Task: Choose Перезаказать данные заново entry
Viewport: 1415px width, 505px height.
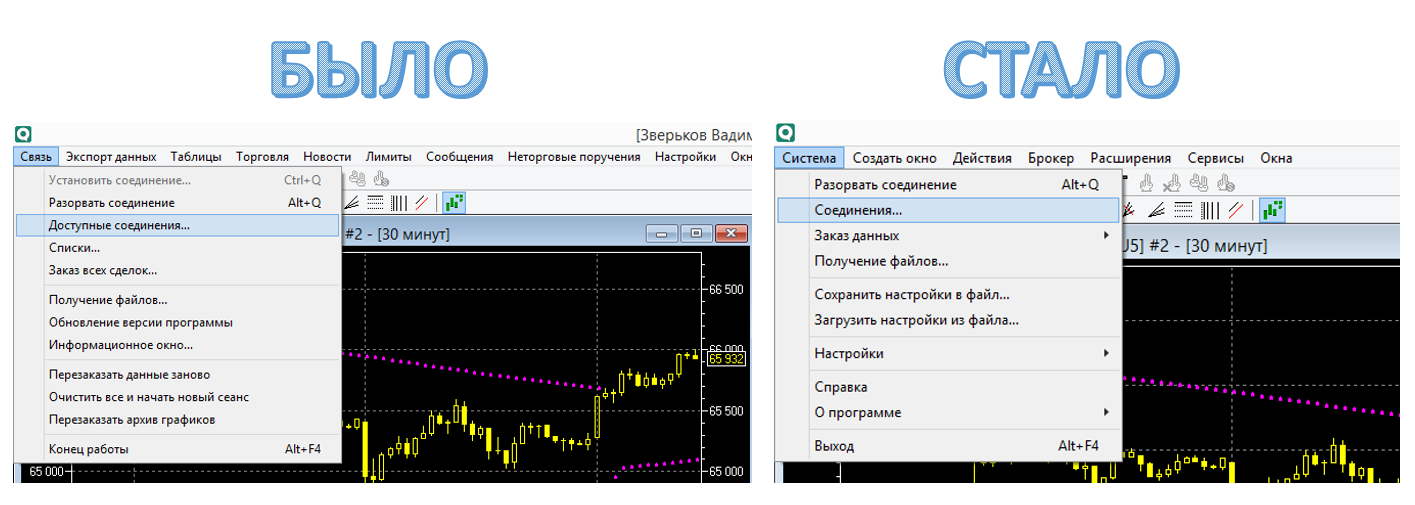Action: pos(178,374)
